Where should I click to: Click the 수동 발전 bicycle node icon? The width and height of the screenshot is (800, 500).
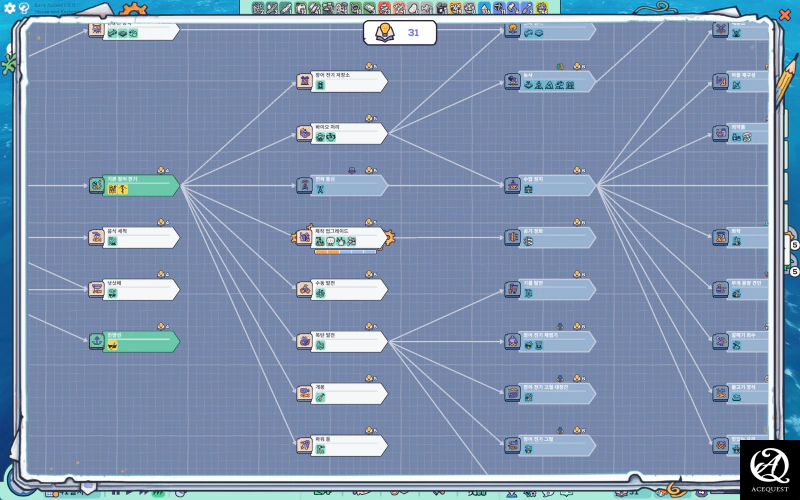tap(305, 289)
